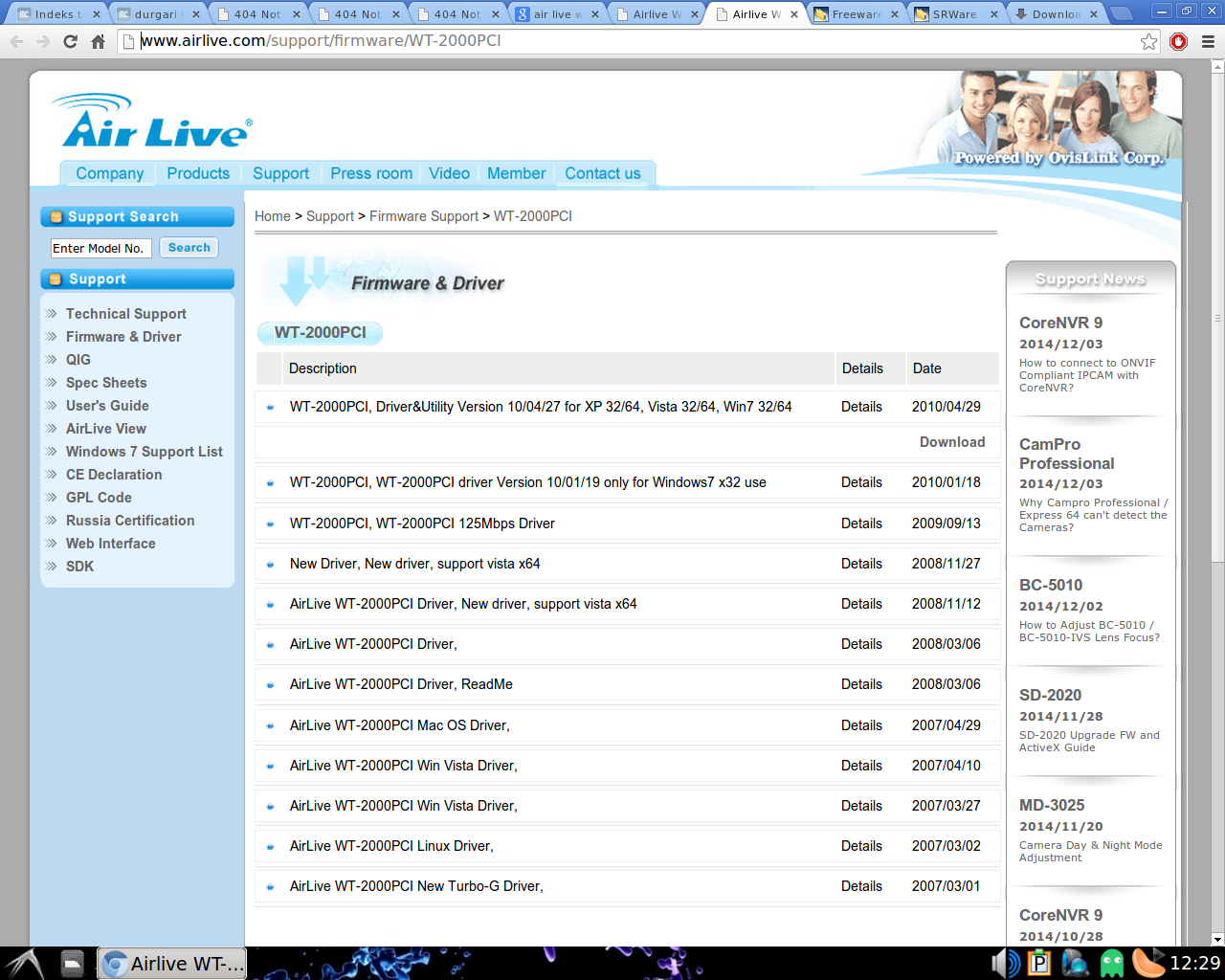Open Details for the Mac OS Driver
The height and width of the screenshot is (980, 1225).
[861, 725]
